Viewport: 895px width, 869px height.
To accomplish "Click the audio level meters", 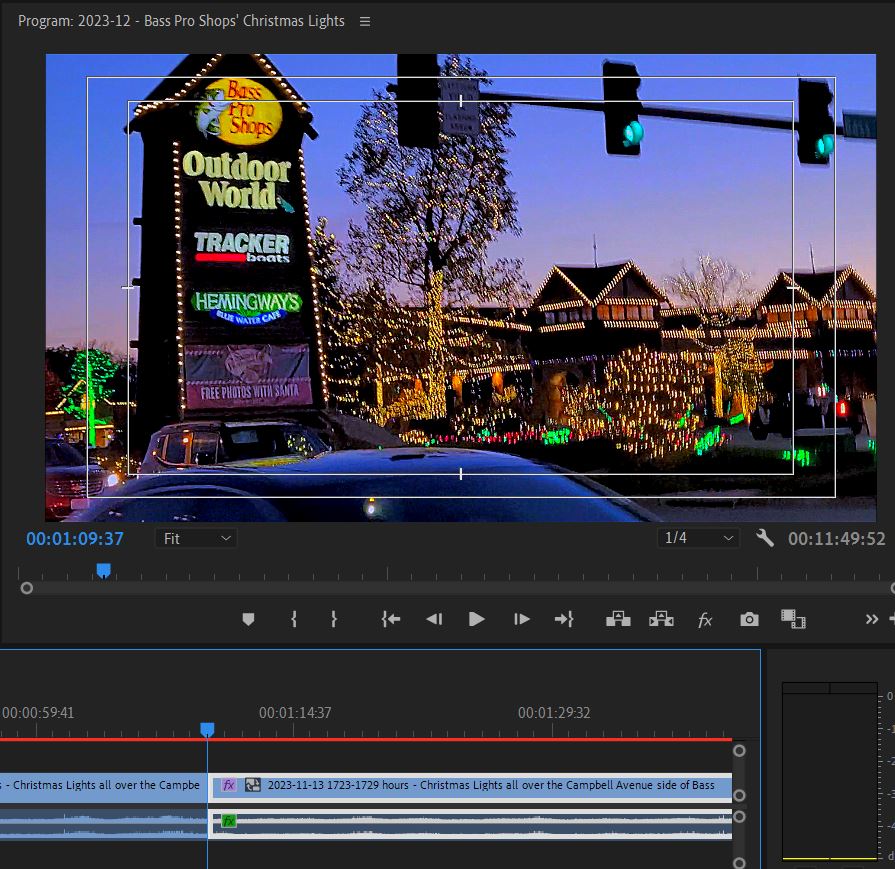I will (829, 771).
